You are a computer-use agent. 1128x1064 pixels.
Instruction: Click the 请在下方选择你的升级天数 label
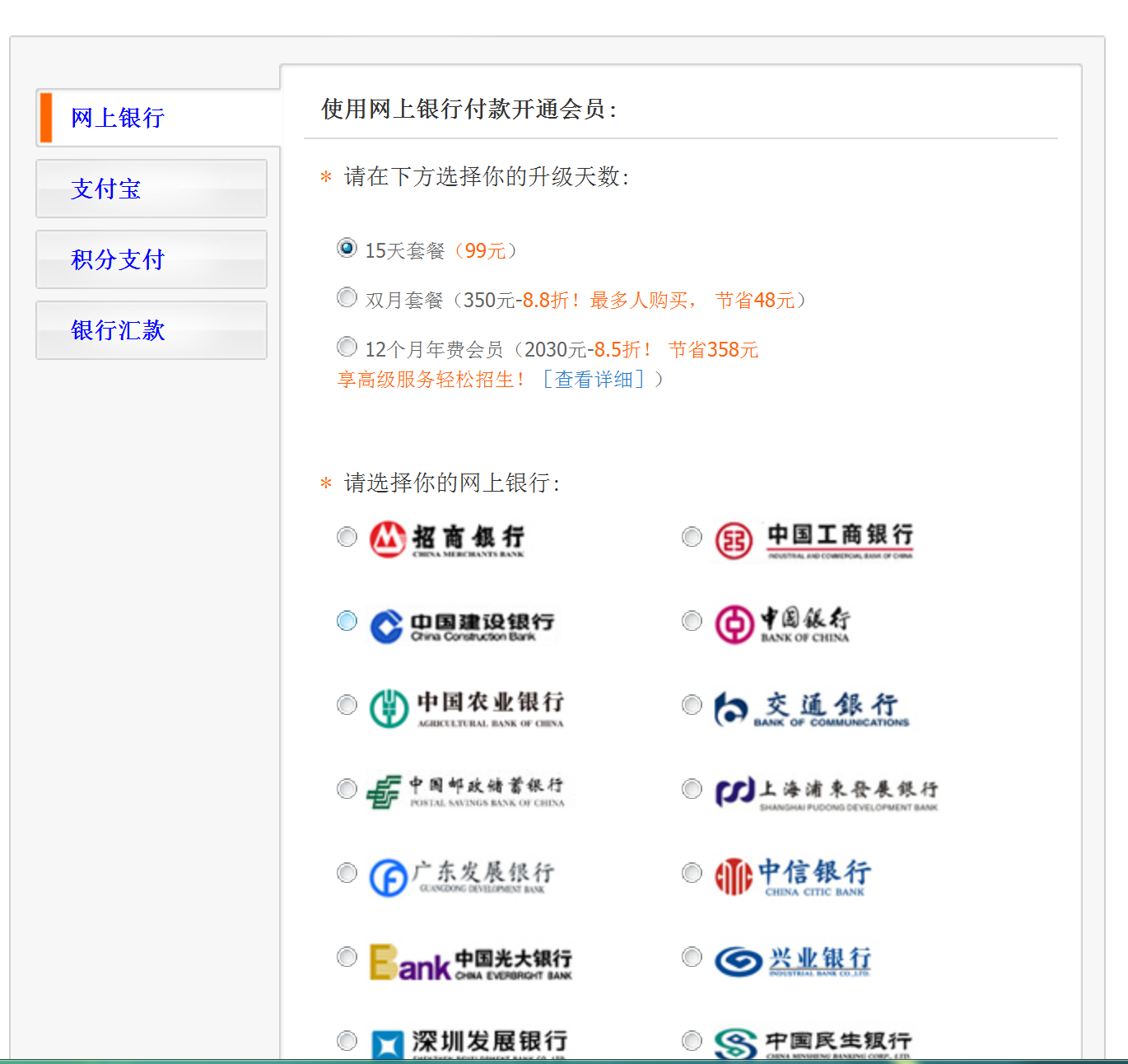coord(487,176)
